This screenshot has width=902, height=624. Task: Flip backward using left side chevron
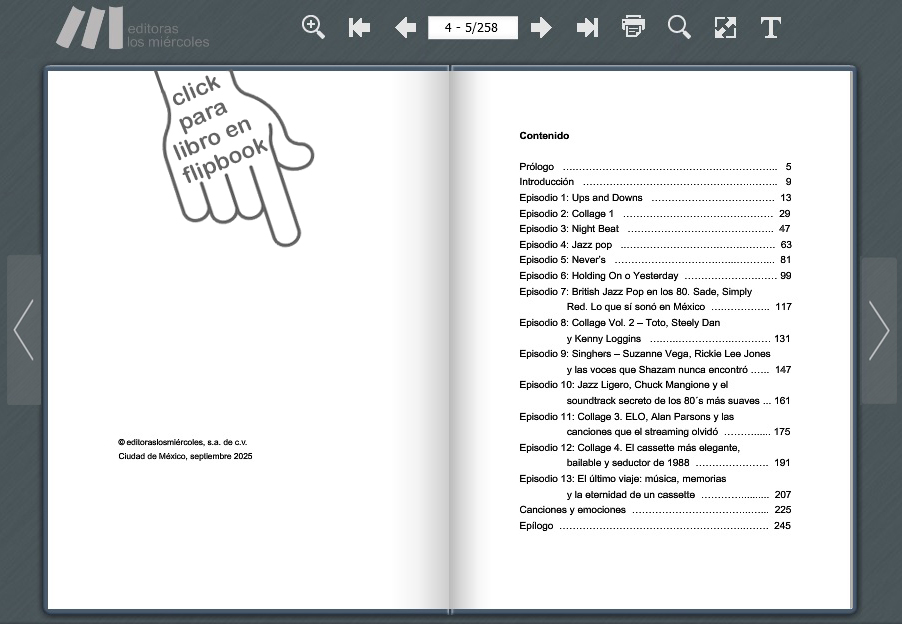coord(24,330)
